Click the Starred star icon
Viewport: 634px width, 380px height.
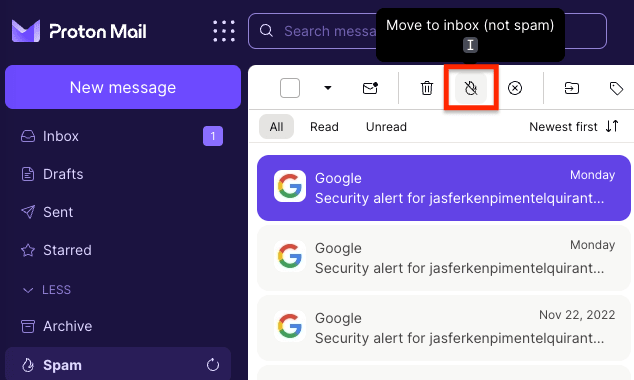28,250
